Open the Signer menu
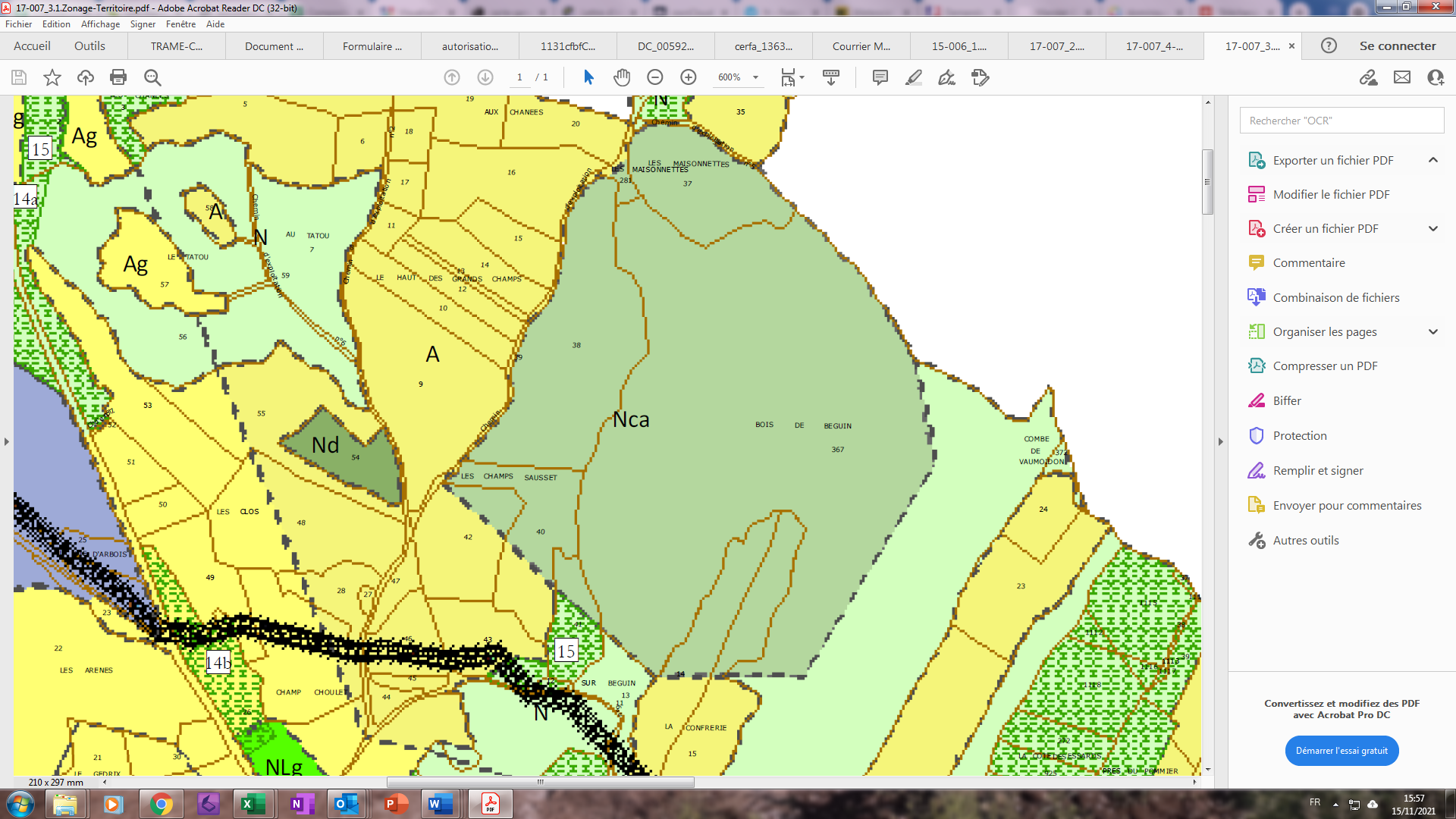The image size is (1456, 819). [143, 24]
